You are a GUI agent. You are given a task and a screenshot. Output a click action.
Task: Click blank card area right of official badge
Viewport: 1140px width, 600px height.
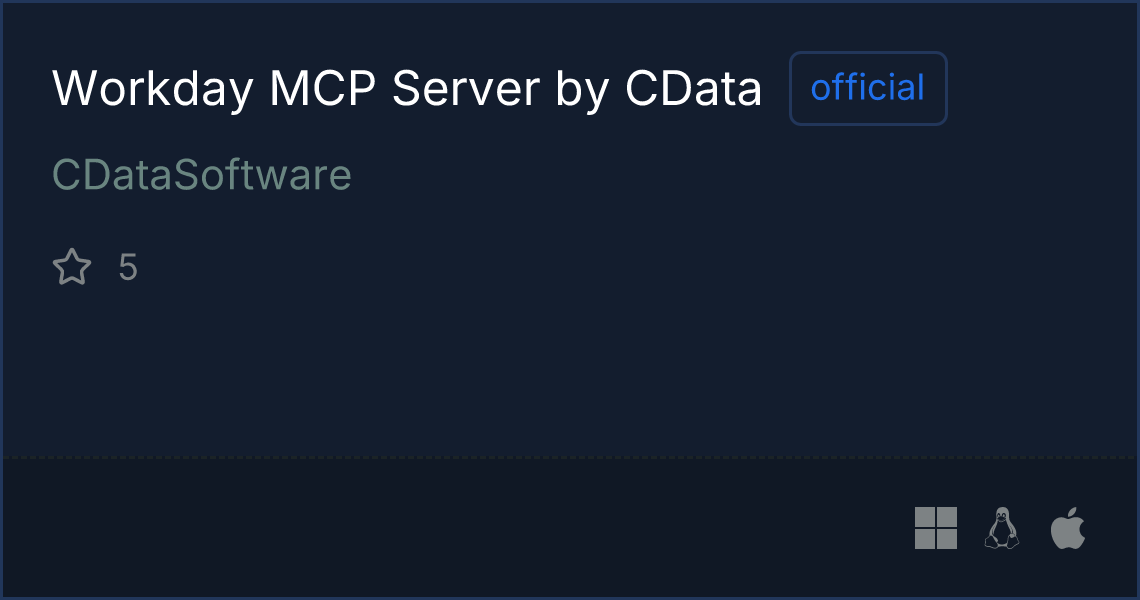[x=1040, y=88]
